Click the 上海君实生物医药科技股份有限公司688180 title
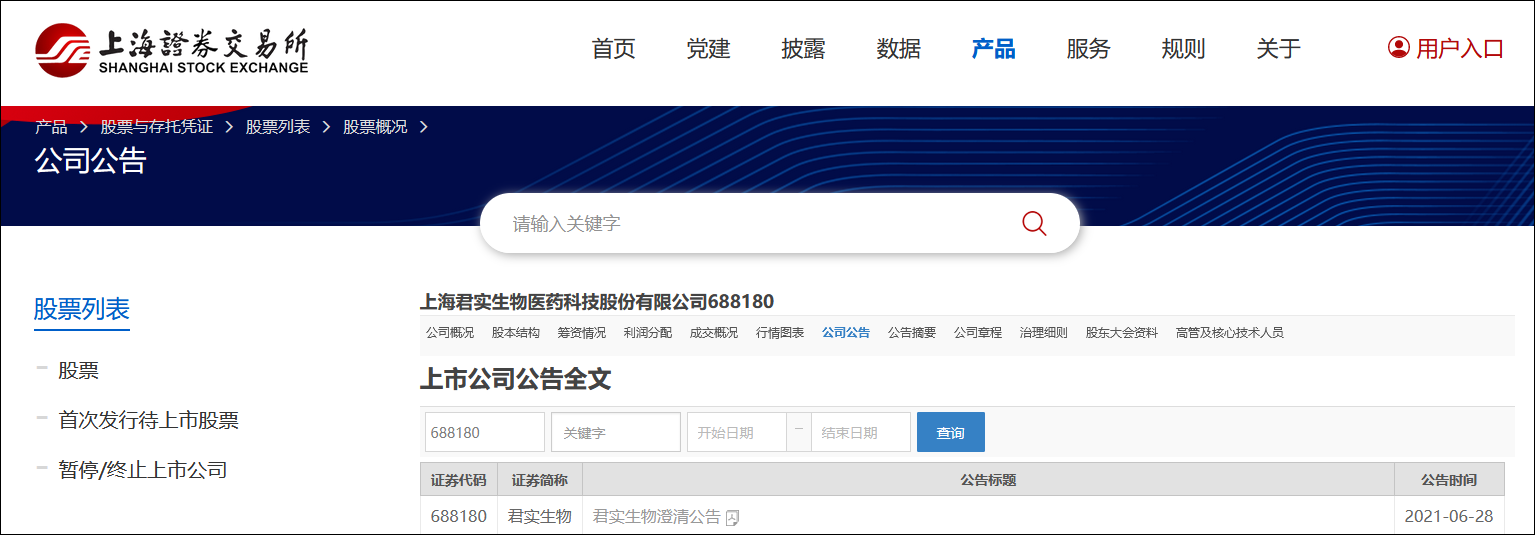This screenshot has width=1535, height=535. [x=597, y=301]
